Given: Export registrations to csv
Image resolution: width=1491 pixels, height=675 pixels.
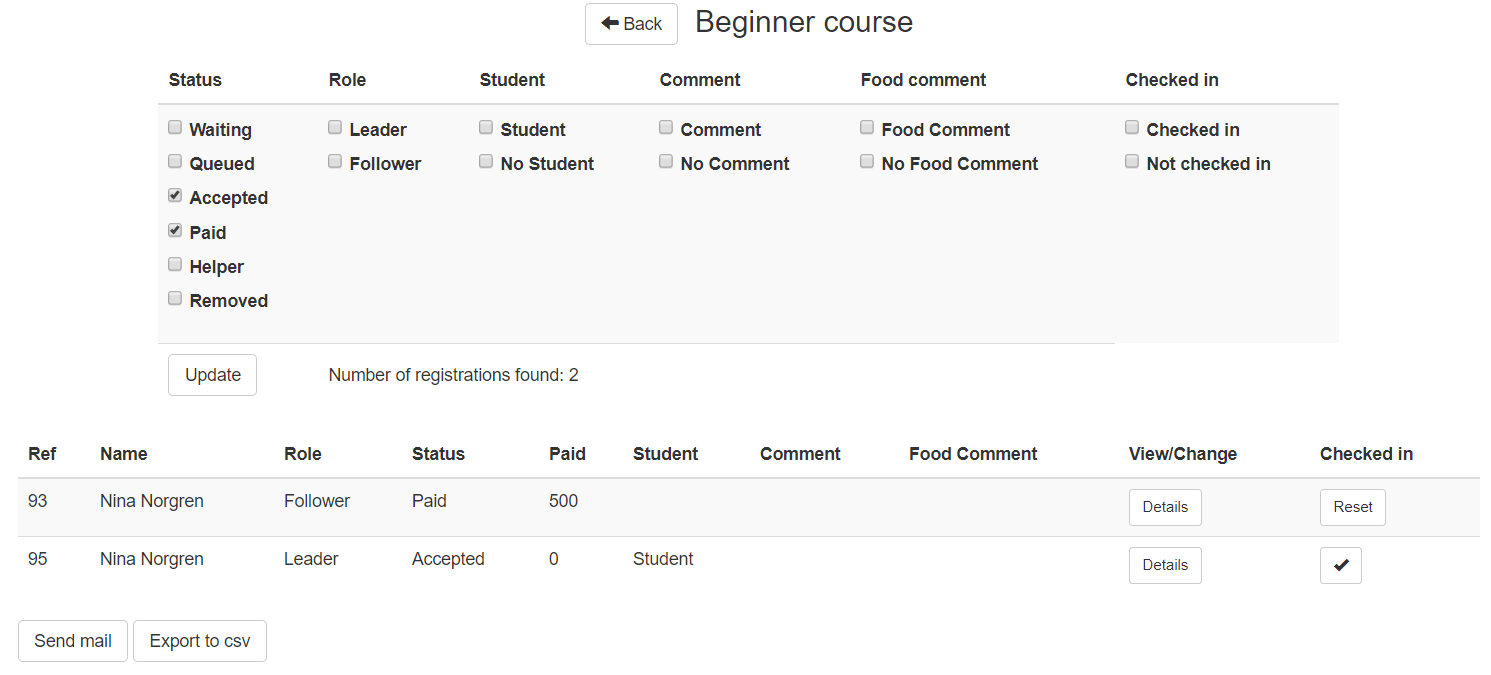Looking at the screenshot, I should pyautogui.click(x=200, y=641).
